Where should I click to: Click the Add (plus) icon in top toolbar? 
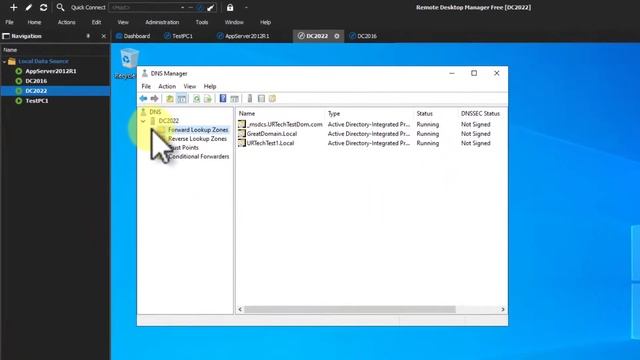pos(13,7)
